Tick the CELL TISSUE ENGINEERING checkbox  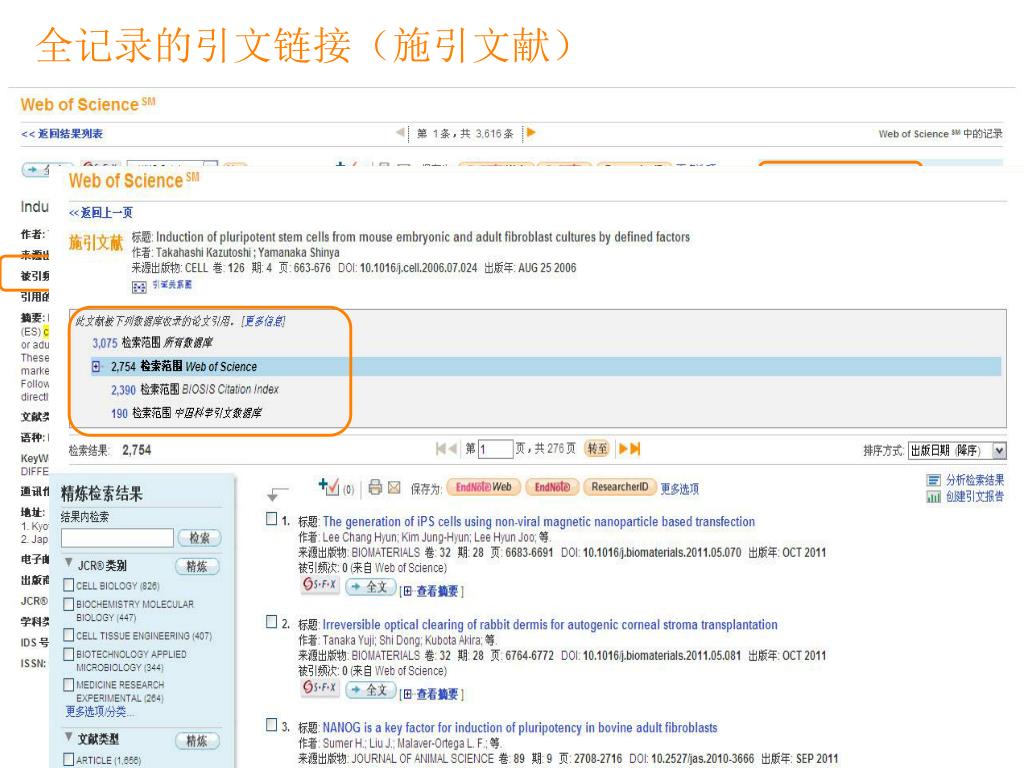[x=69, y=635]
